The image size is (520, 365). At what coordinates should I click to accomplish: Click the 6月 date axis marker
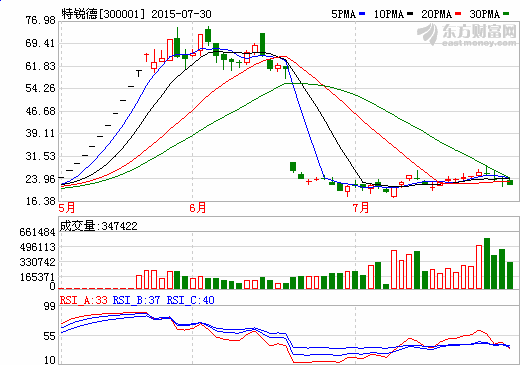(x=198, y=208)
